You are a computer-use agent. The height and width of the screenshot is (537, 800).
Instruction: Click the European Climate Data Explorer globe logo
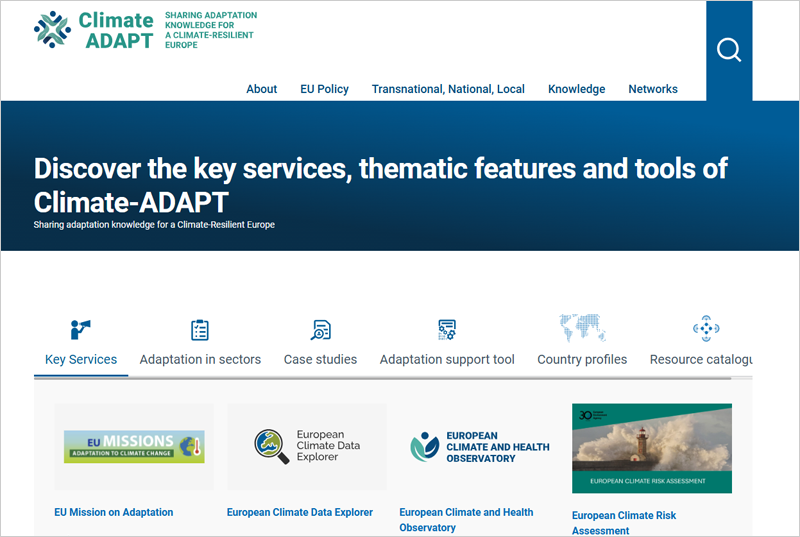(272, 446)
